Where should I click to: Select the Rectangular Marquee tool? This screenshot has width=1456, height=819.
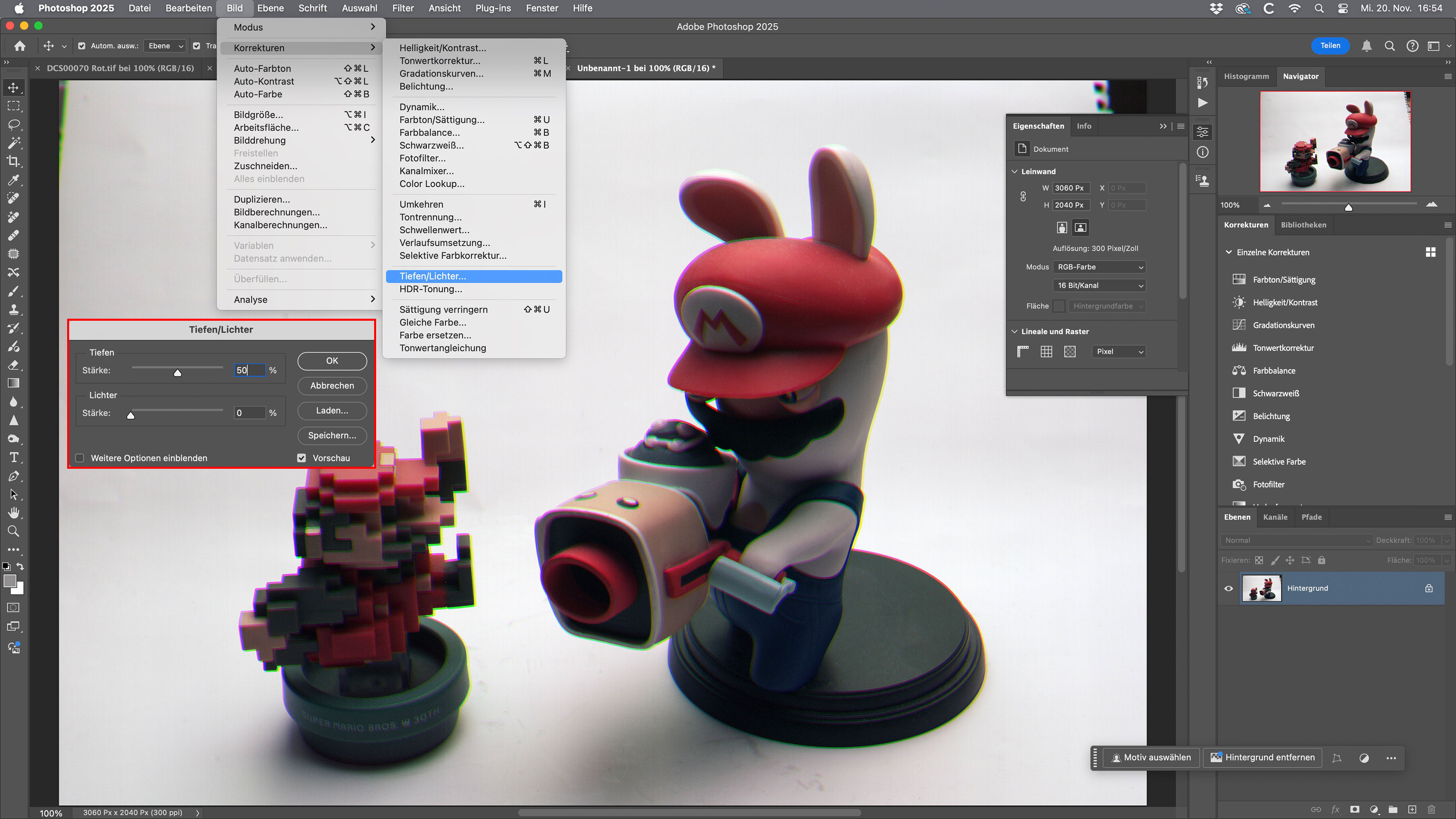[14, 106]
